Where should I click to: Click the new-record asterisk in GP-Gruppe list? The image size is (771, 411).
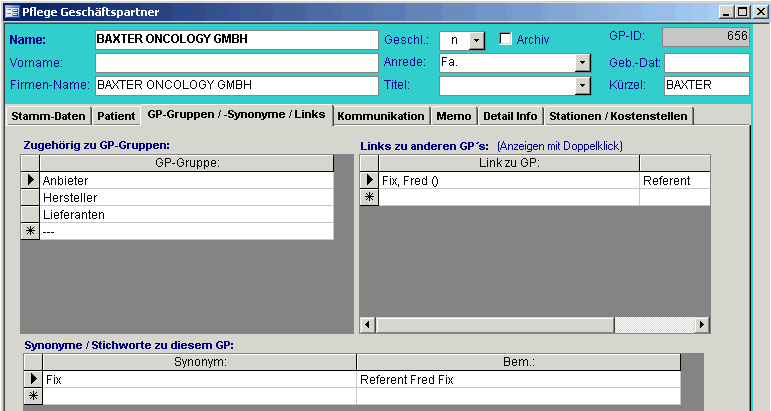click(x=30, y=231)
